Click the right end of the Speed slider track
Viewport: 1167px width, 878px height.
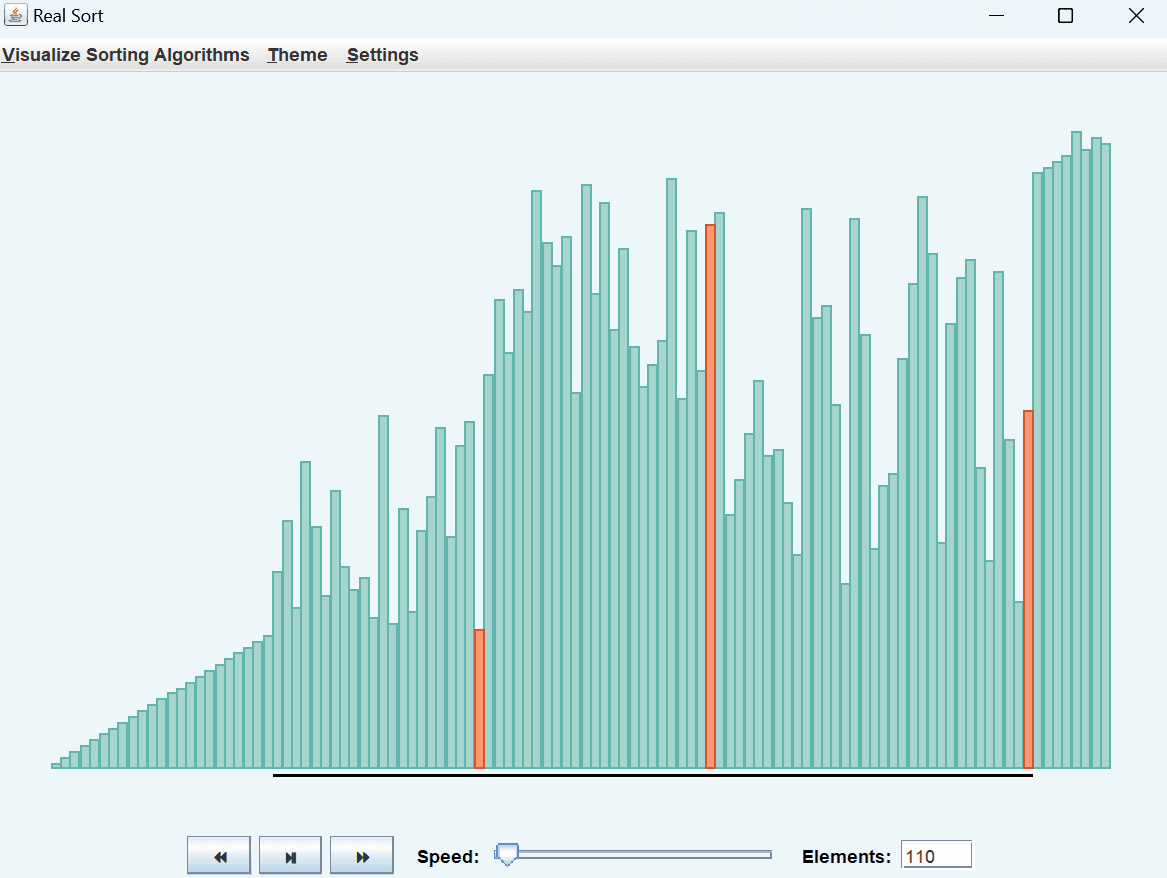coord(765,855)
